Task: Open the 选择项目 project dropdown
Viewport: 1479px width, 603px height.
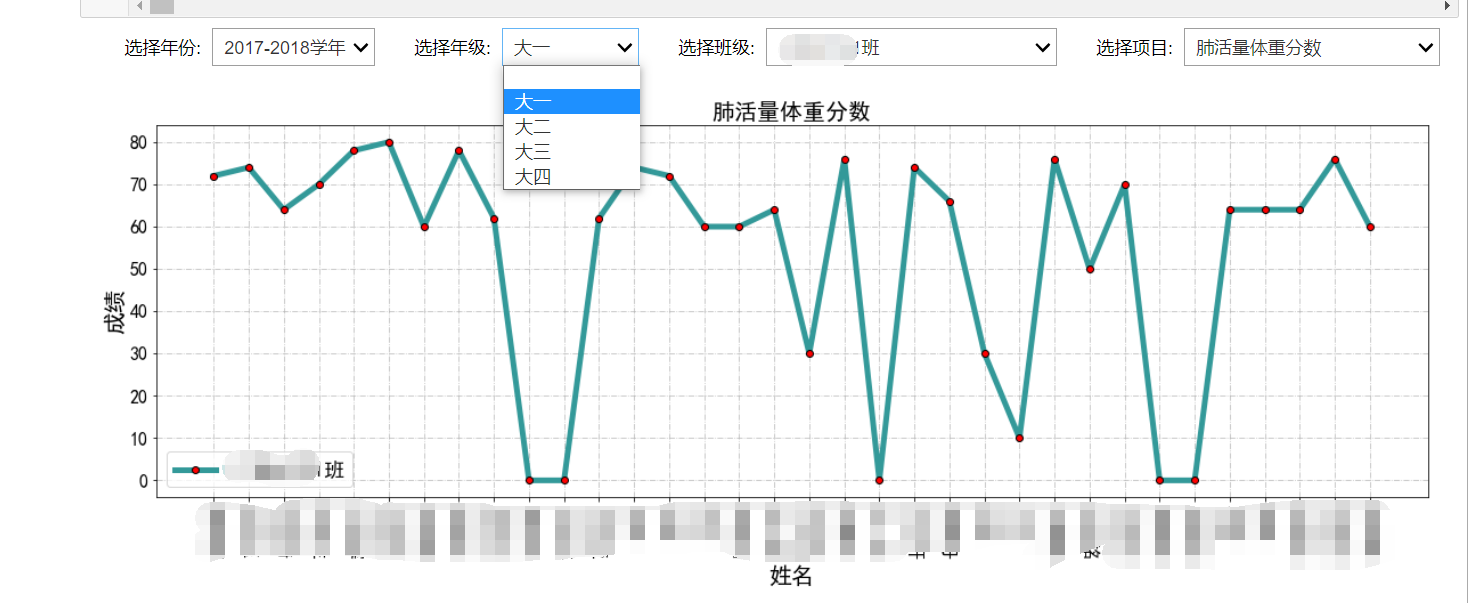Action: click(1310, 46)
